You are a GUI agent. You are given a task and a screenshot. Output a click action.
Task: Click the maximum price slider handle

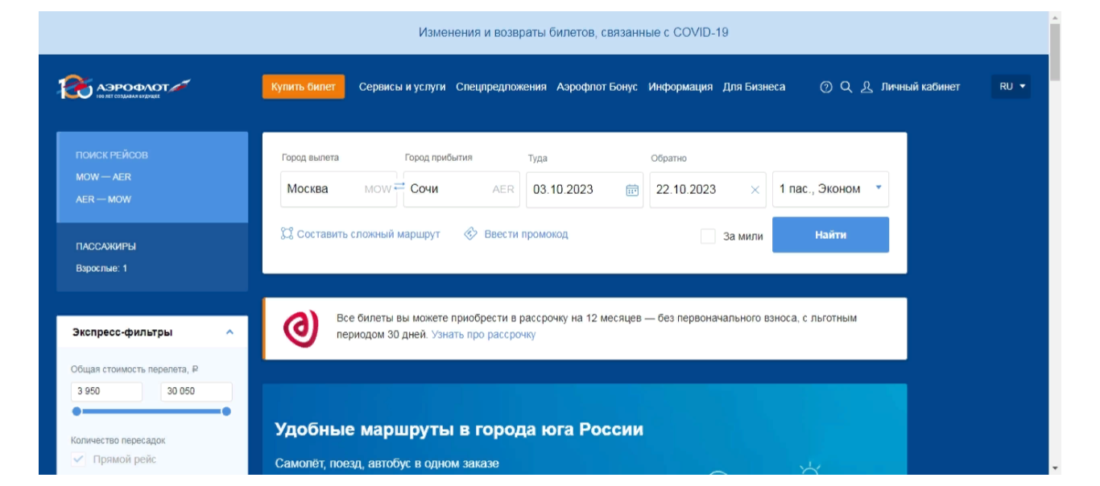(x=227, y=412)
